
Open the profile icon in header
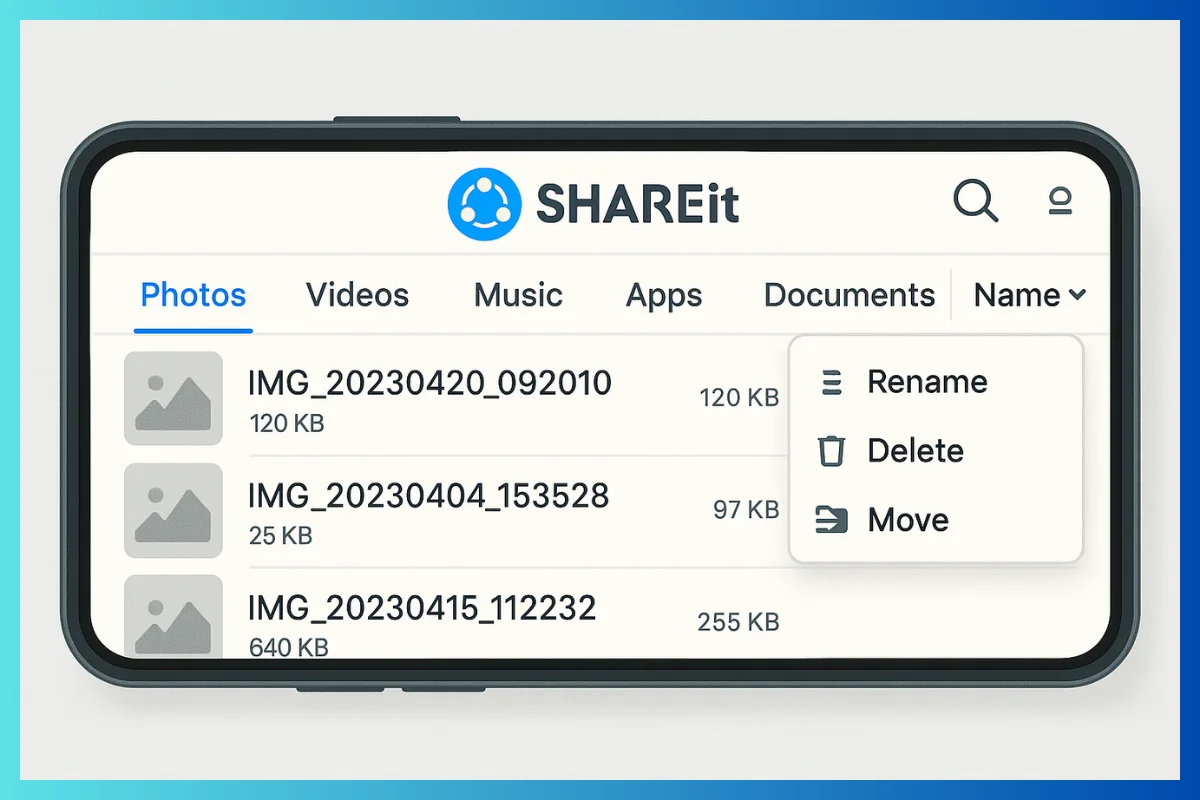pos(1060,202)
